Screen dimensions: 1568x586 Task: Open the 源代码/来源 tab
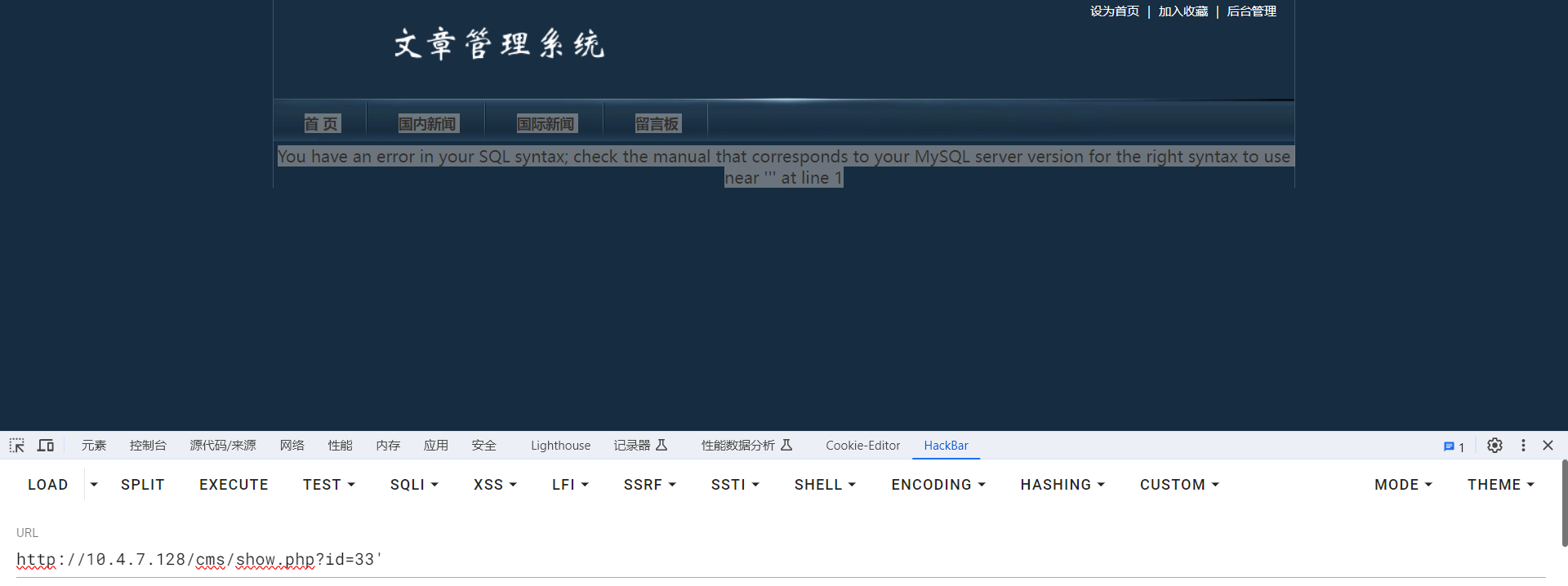223,446
